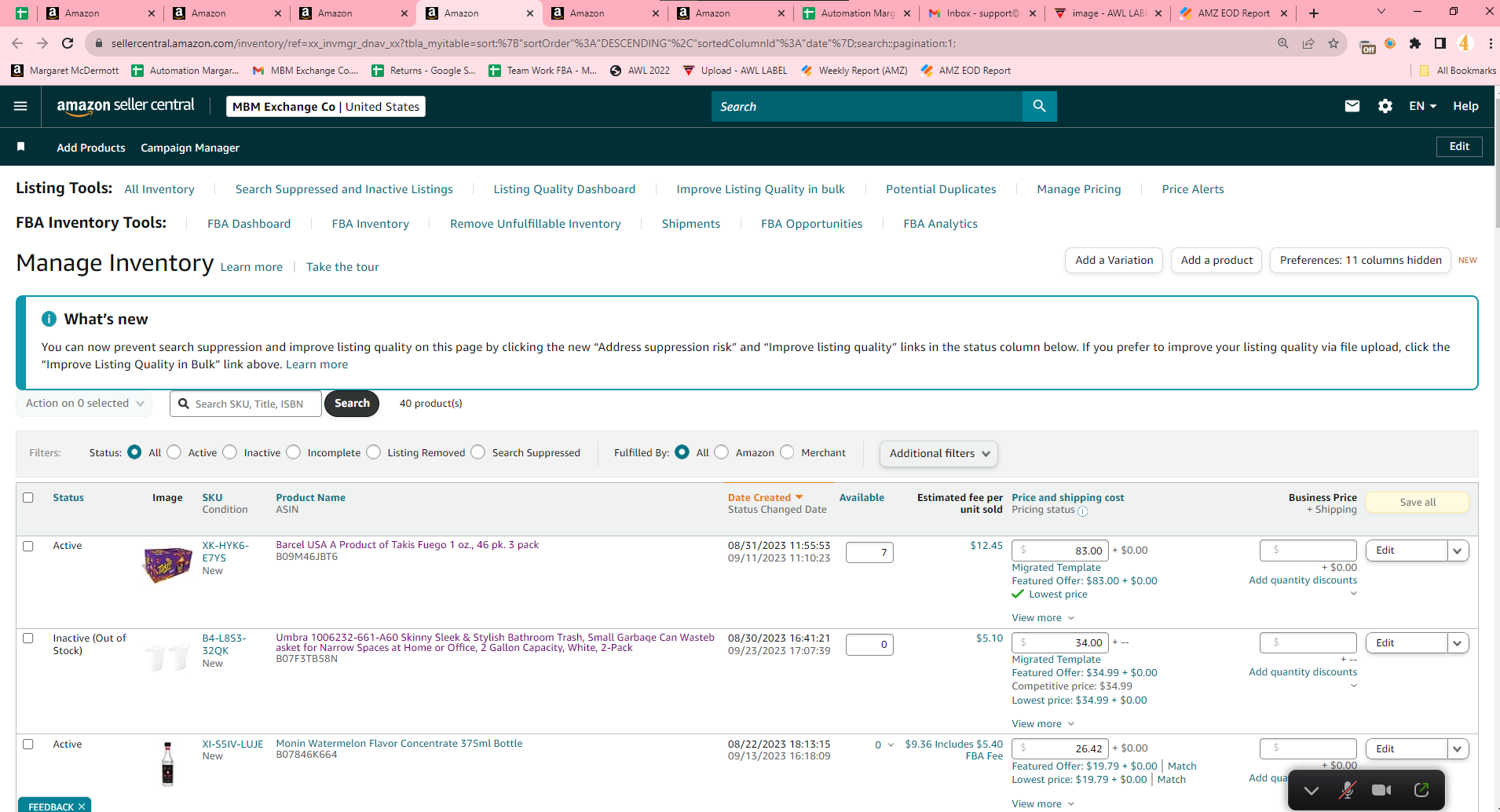Click the Add a Variation button
This screenshot has height=812, width=1500.
(1114, 260)
